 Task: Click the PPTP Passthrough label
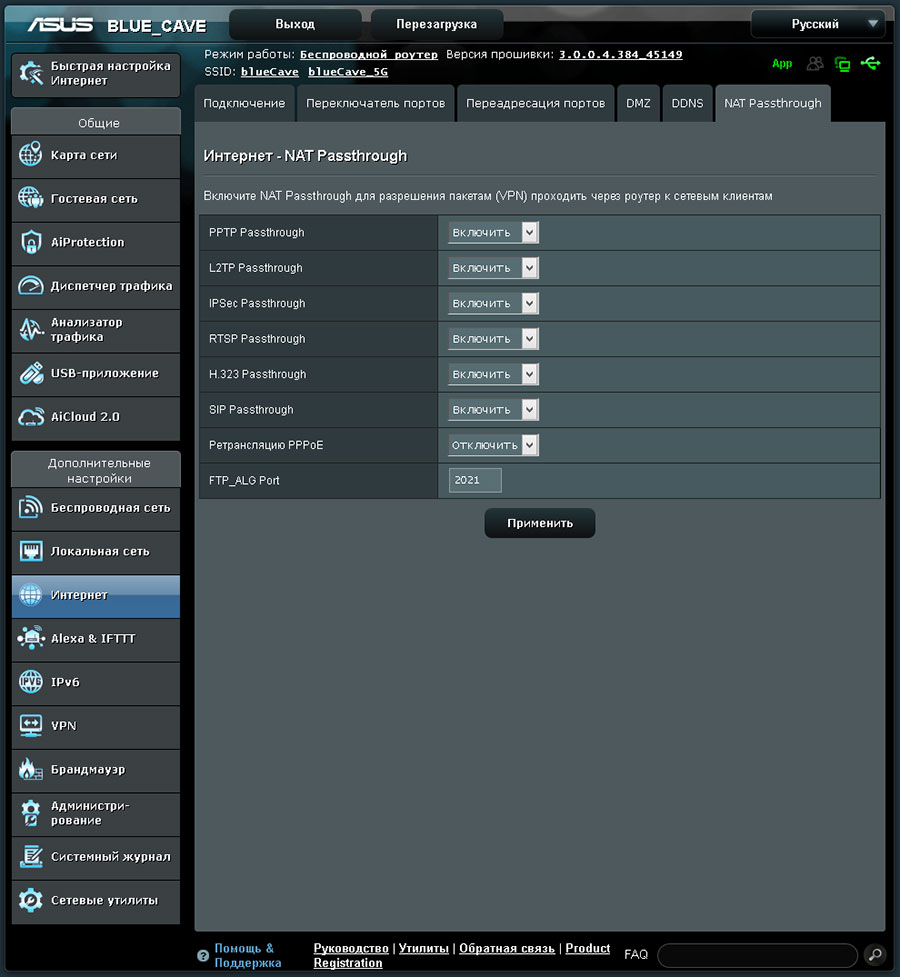pos(257,232)
